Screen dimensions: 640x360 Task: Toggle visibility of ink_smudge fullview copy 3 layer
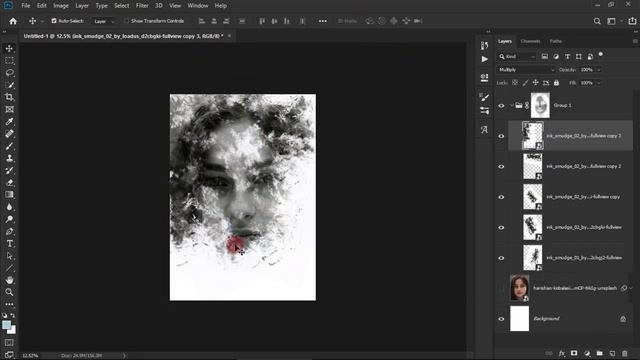click(x=501, y=136)
